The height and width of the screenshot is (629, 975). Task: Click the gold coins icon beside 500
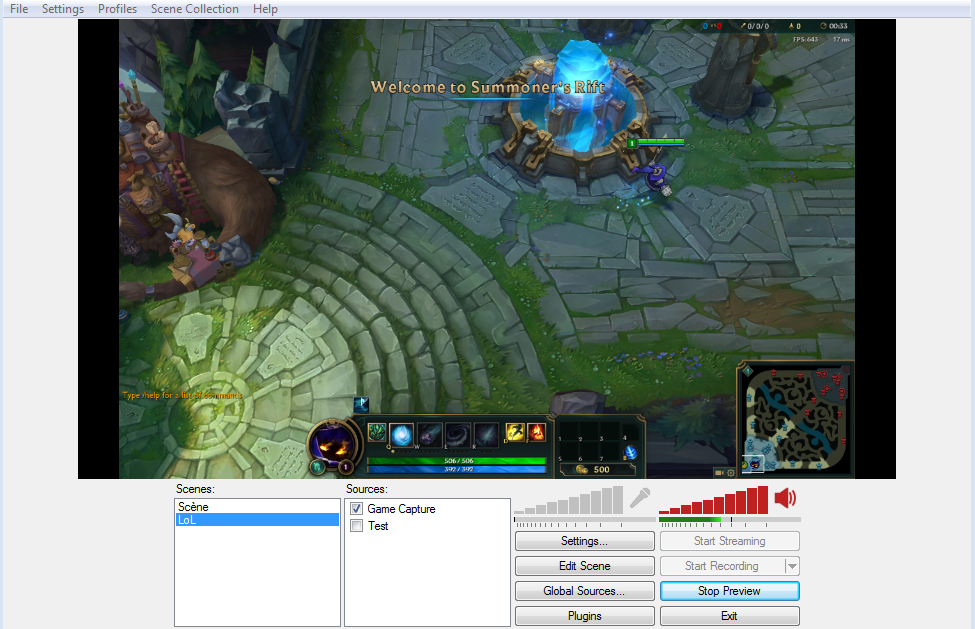[x=582, y=469]
